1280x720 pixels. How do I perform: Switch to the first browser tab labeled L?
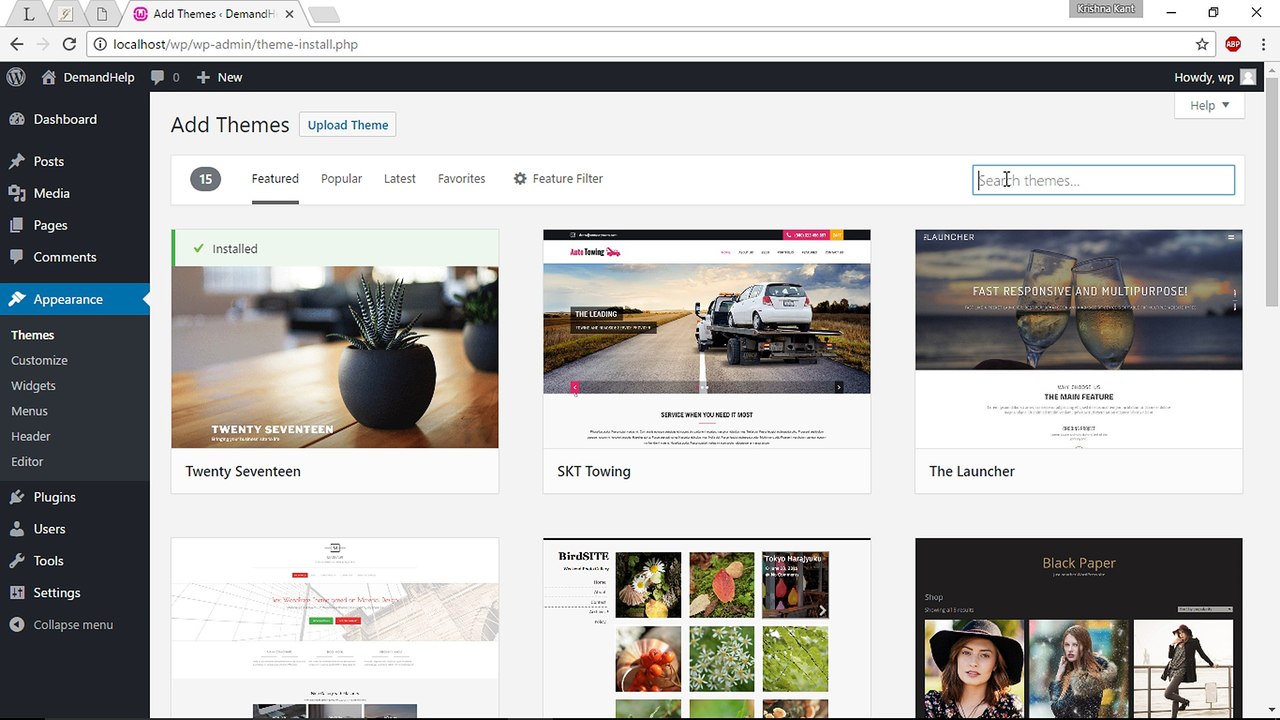pos(28,14)
